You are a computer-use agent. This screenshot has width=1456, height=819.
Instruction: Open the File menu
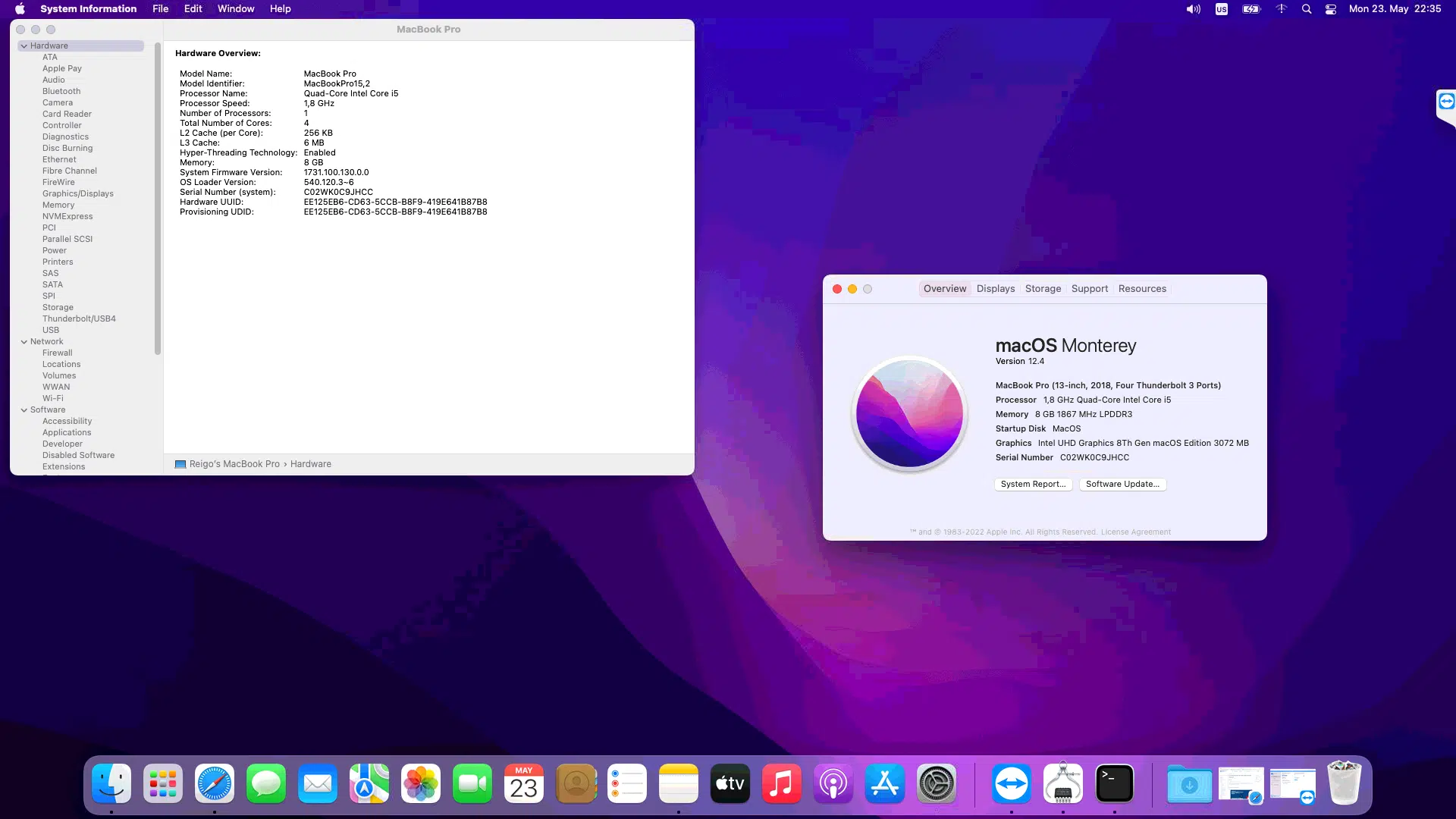pos(161,9)
